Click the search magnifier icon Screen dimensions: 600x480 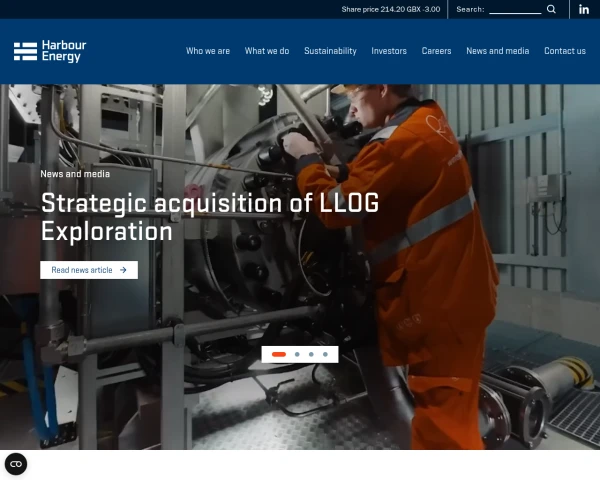pyautogui.click(x=551, y=9)
